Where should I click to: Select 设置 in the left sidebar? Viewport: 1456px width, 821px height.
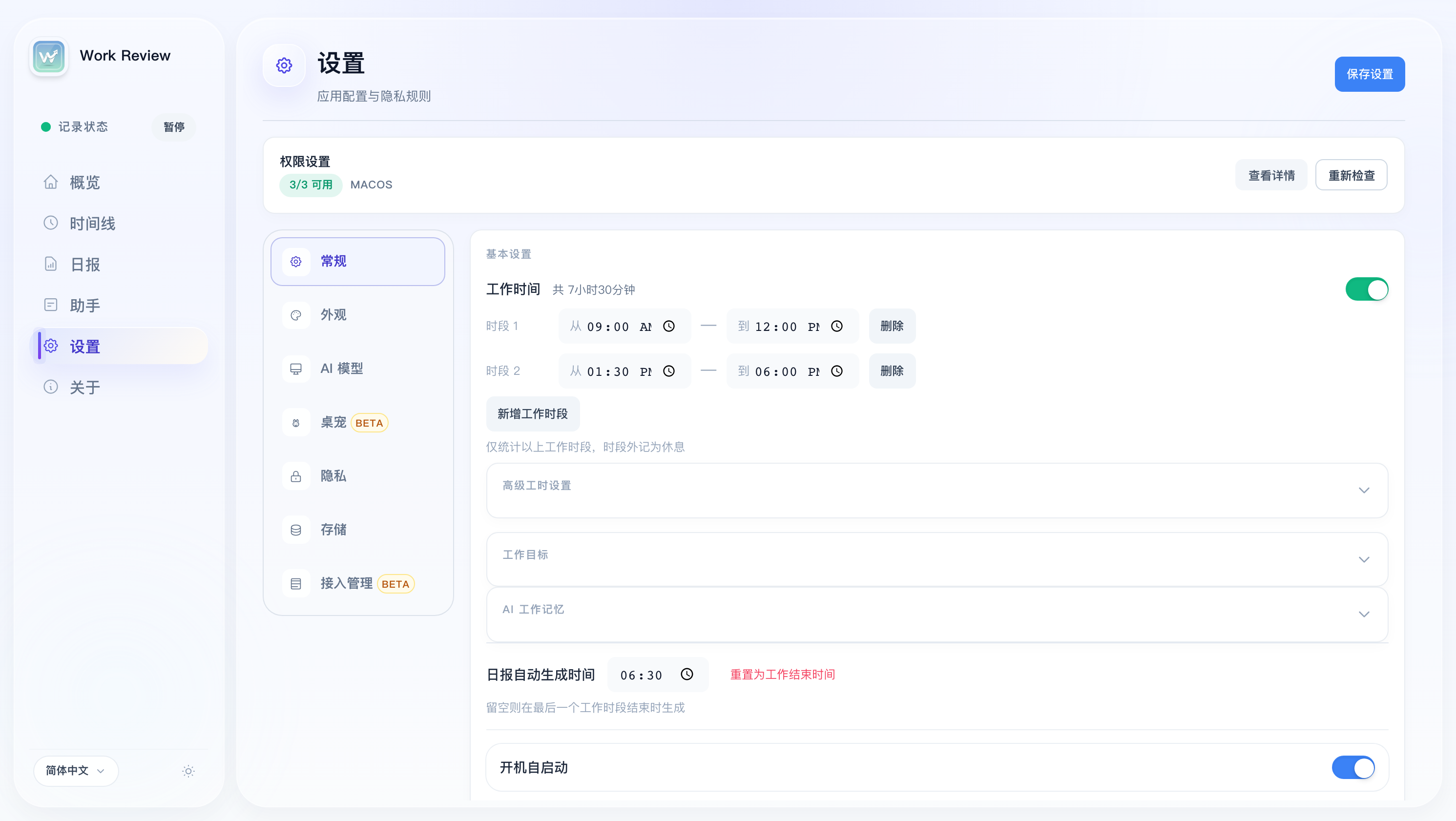pyautogui.click(x=119, y=347)
